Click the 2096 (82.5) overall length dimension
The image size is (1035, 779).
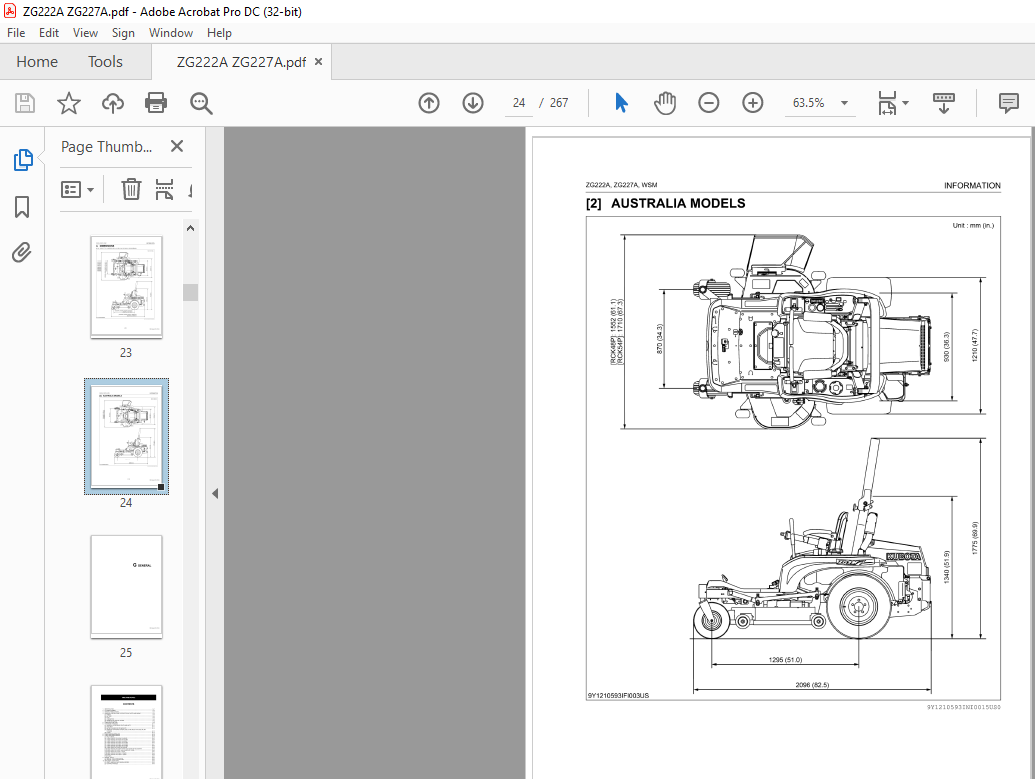click(812, 685)
